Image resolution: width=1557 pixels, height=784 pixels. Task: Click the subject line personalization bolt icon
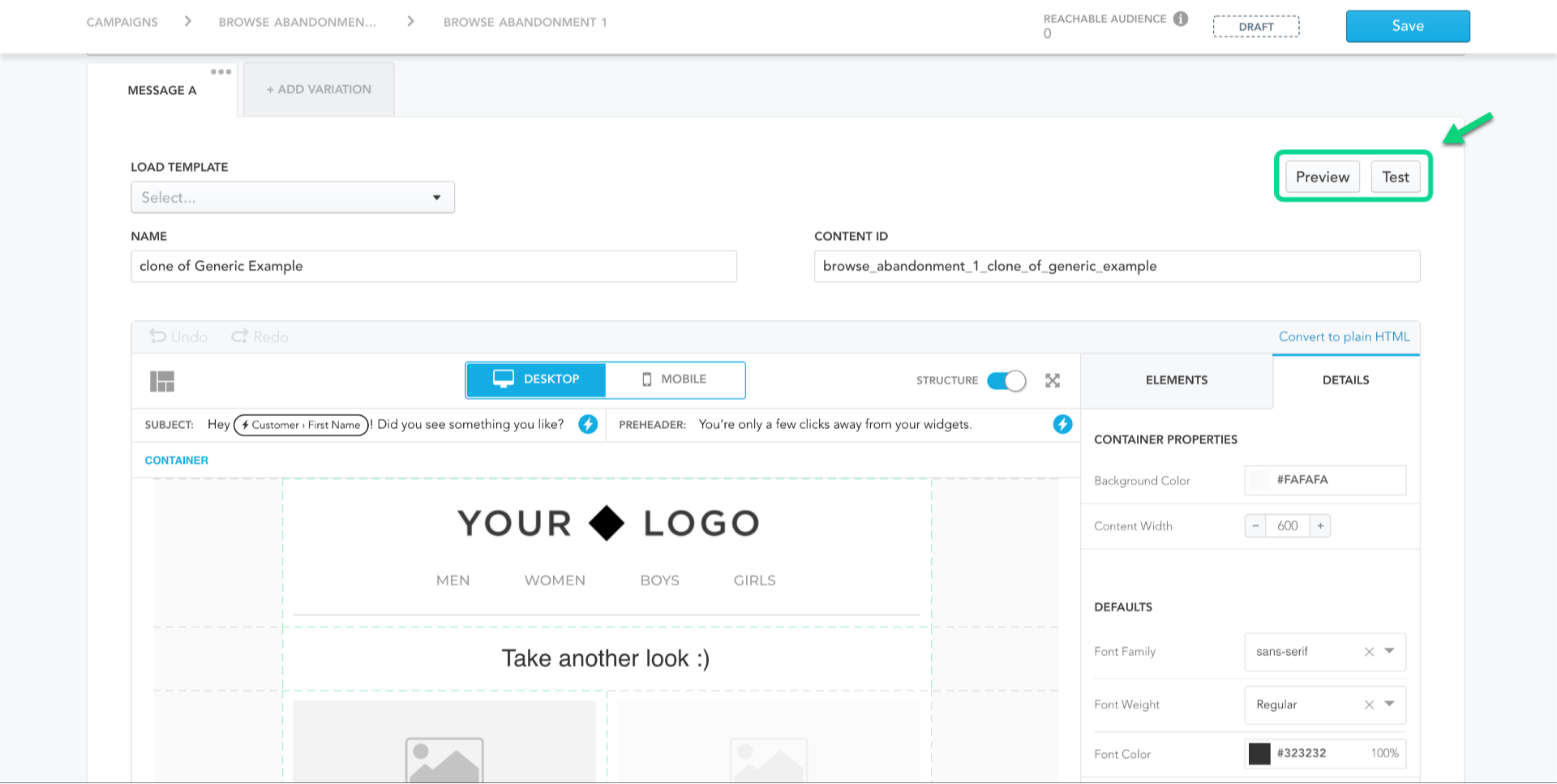pyautogui.click(x=588, y=424)
